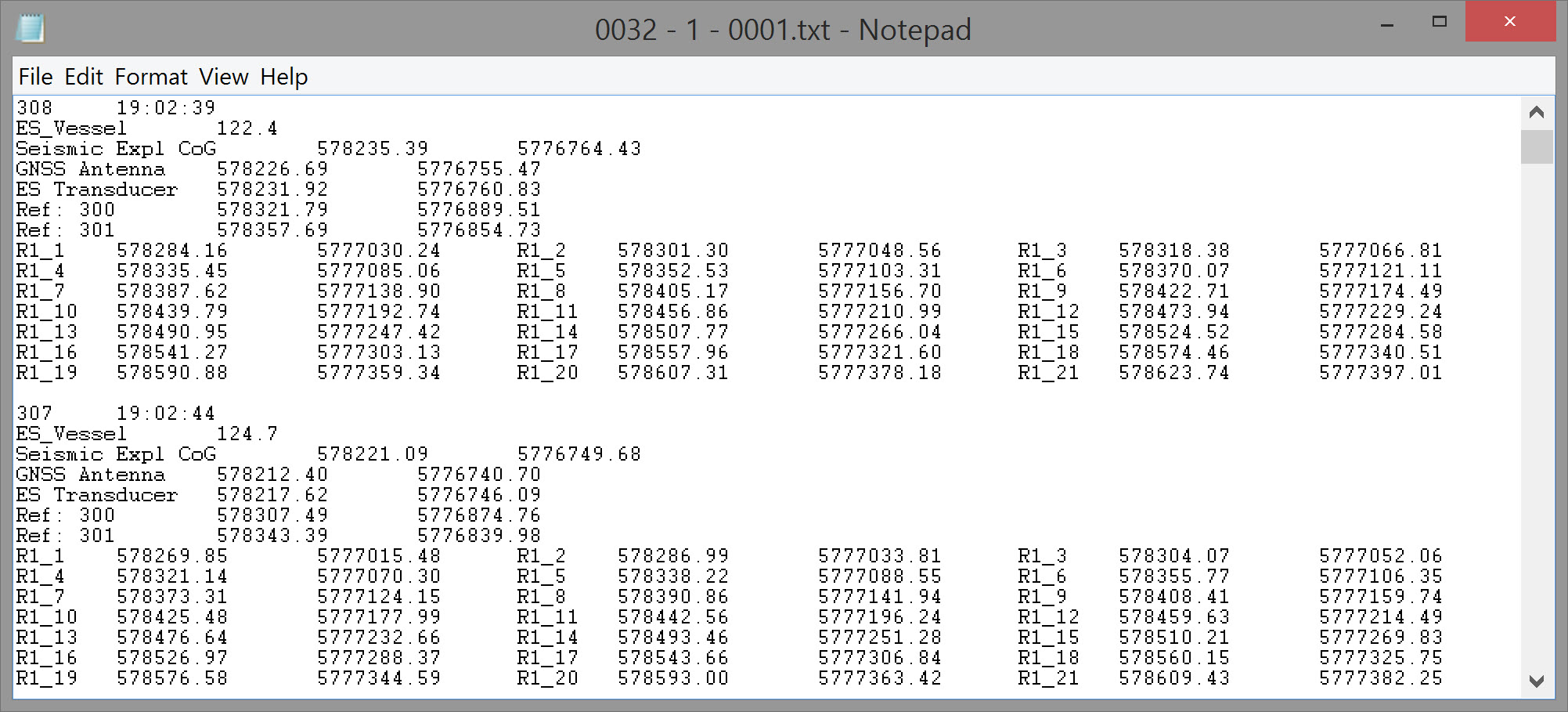Screen dimensions: 1568x712
Task: Click the R1_21 value 578609.43
Action: [1174, 678]
